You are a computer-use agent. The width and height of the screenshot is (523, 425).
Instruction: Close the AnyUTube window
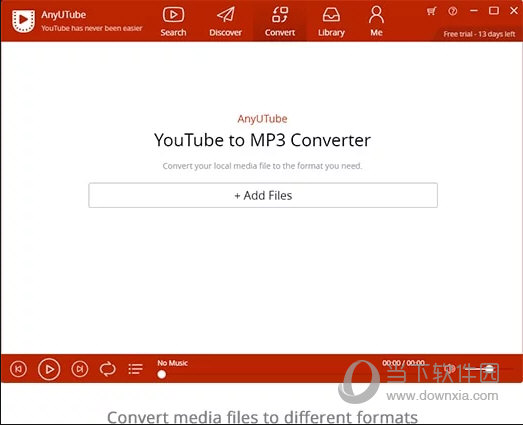(x=514, y=11)
